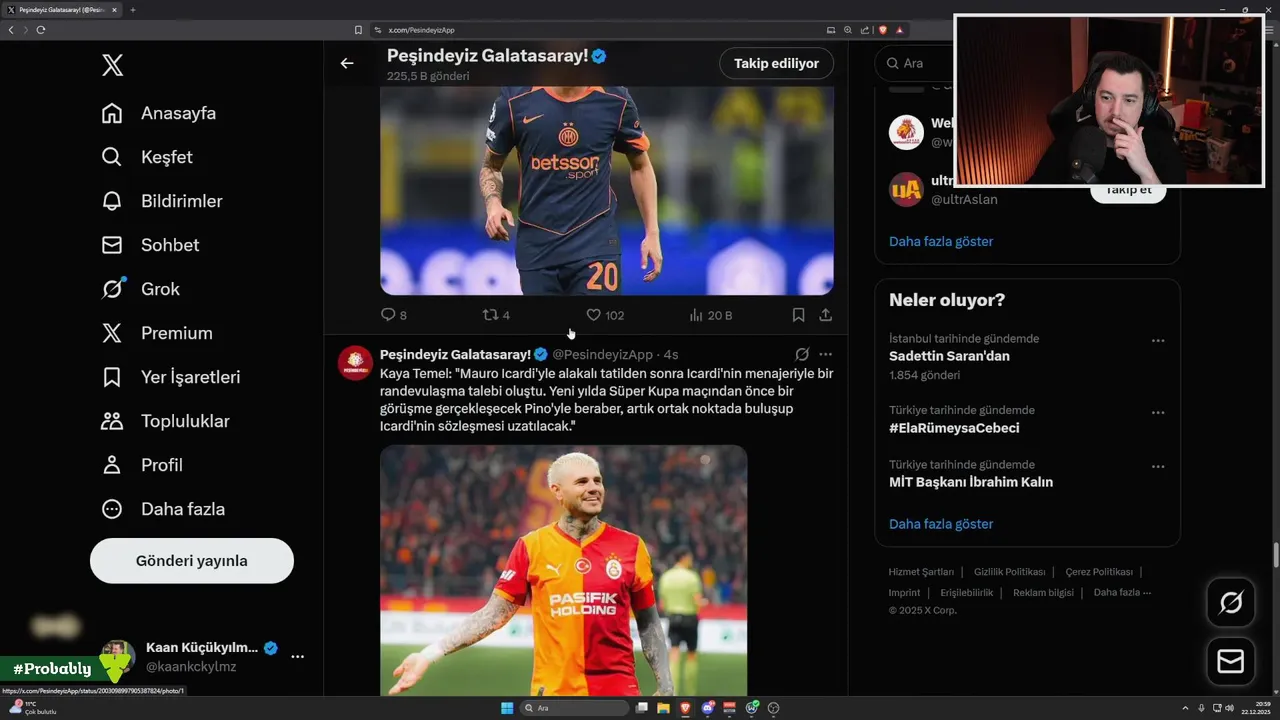This screenshot has width=1280, height=720.
Task: Click browser back arrow
Action: pyautogui.click(x=11, y=30)
